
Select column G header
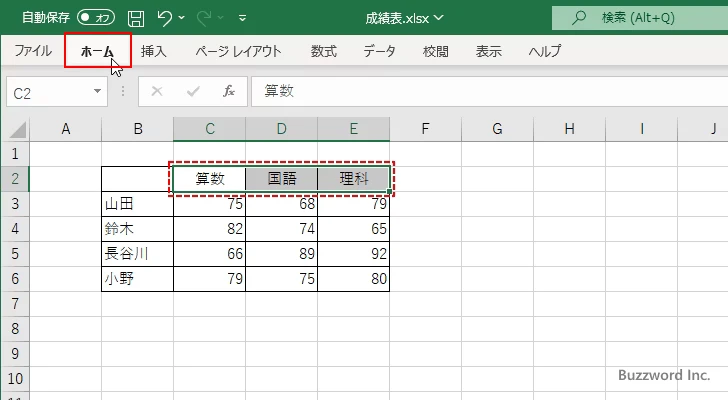click(497, 129)
